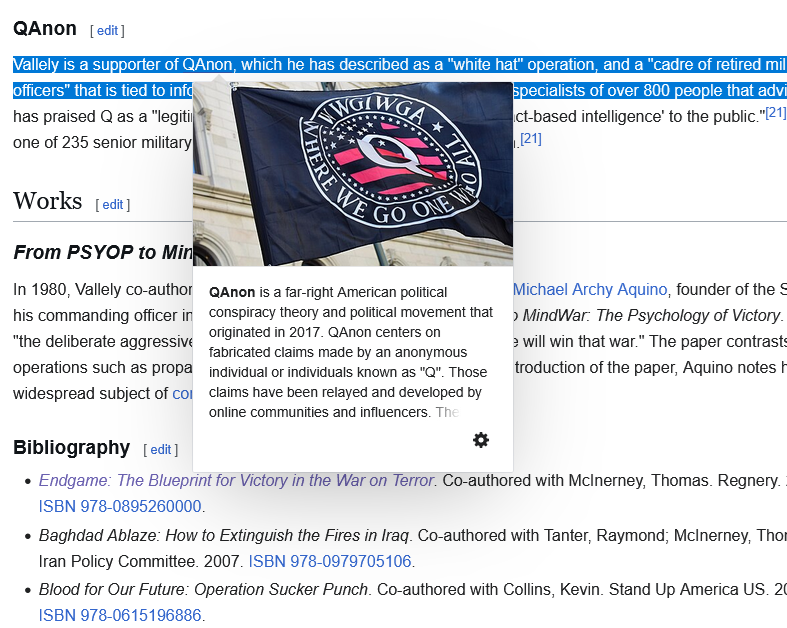Edit the Works section

[113, 204]
